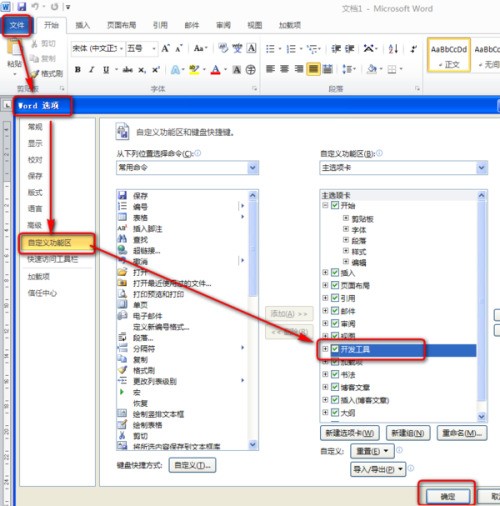Expand the 开发工具 tree node
The height and width of the screenshot is (506, 500).
pyautogui.click(x=325, y=349)
